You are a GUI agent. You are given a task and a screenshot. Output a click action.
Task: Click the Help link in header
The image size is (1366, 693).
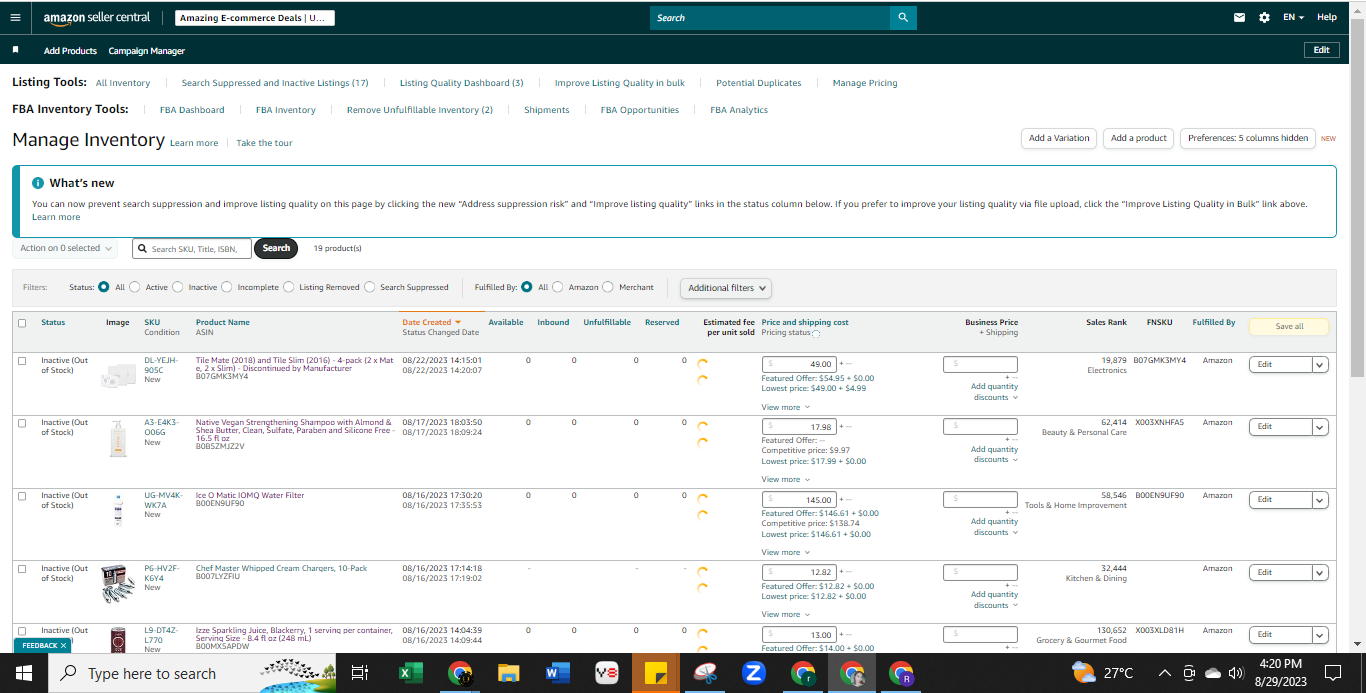pos(1327,17)
